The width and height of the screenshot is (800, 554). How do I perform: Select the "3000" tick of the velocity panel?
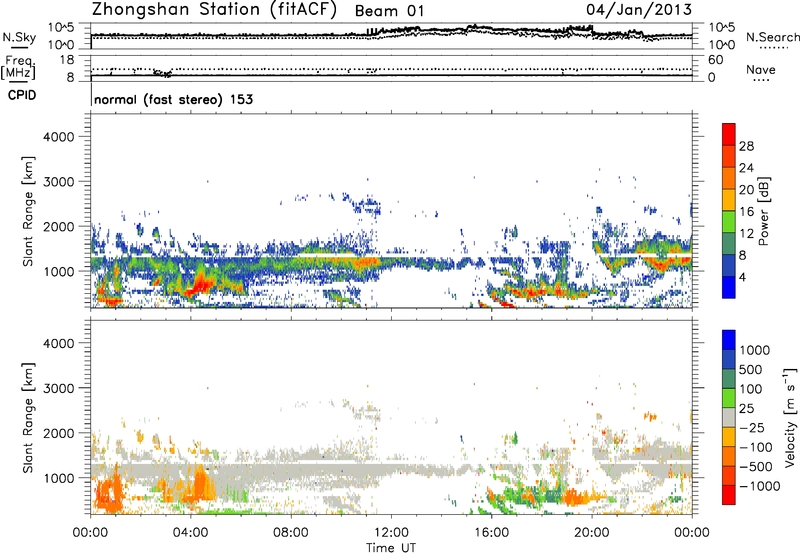click(58, 388)
